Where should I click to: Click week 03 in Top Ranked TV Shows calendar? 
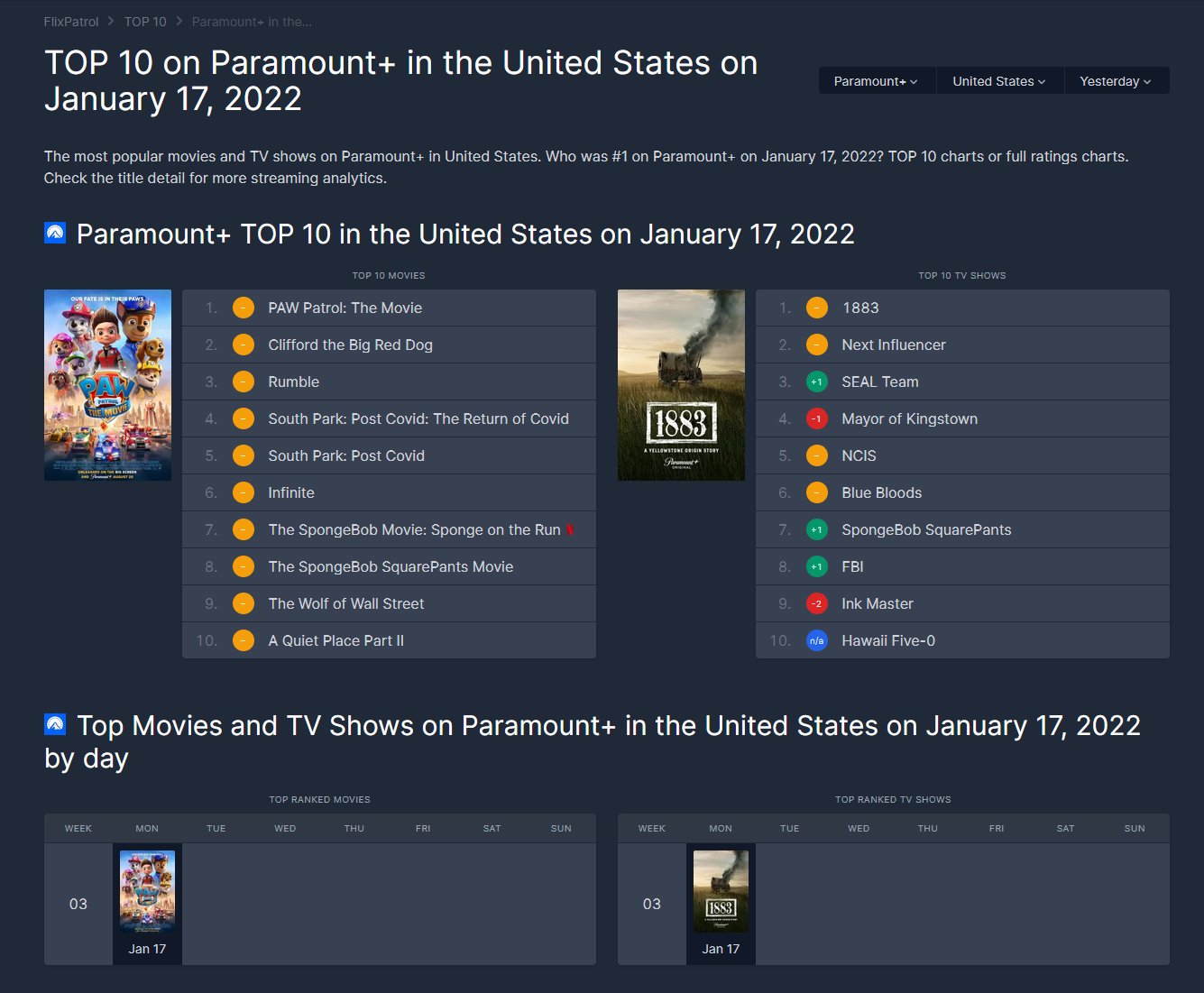652,904
